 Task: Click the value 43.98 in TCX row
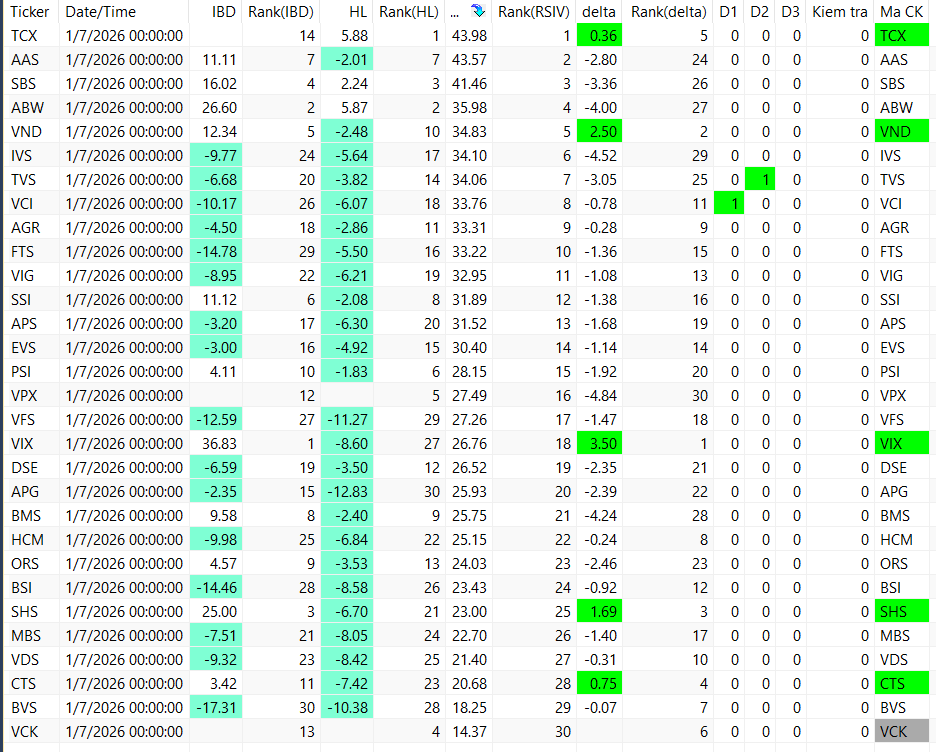[469, 36]
